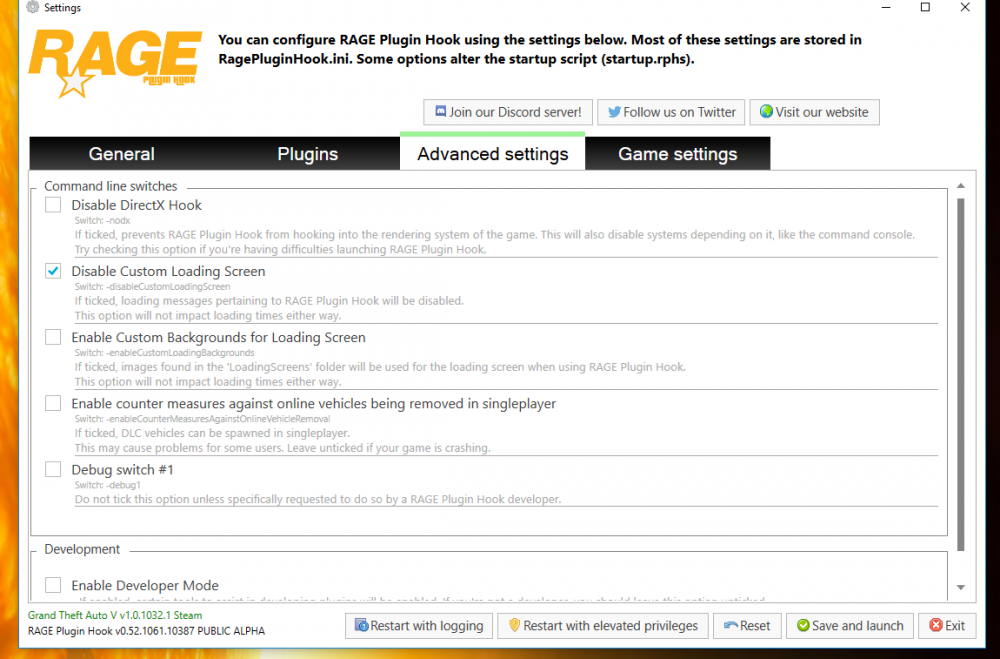
Task: Toggle the Enable Developer Mode checkbox
Action: coord(53,585)
